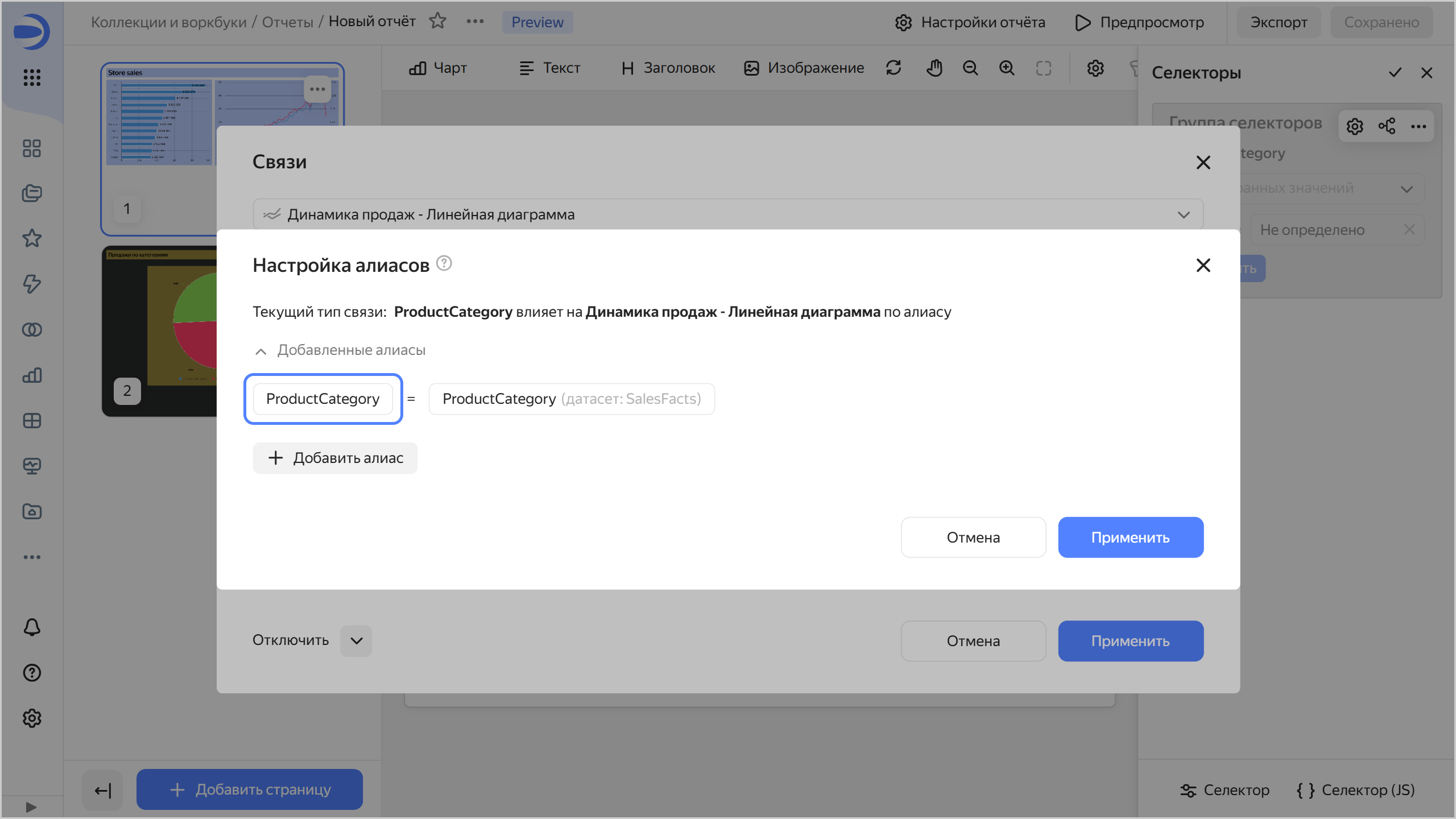Viewport: 1456px width, 819px height.
Task: Collapse the Добавленные алиасы section
Action: pyautogui.click(x=261, y=351)
